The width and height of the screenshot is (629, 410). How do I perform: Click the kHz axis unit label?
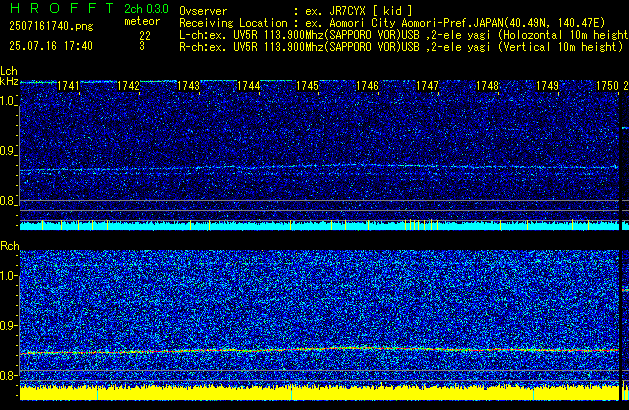(9, 81)
